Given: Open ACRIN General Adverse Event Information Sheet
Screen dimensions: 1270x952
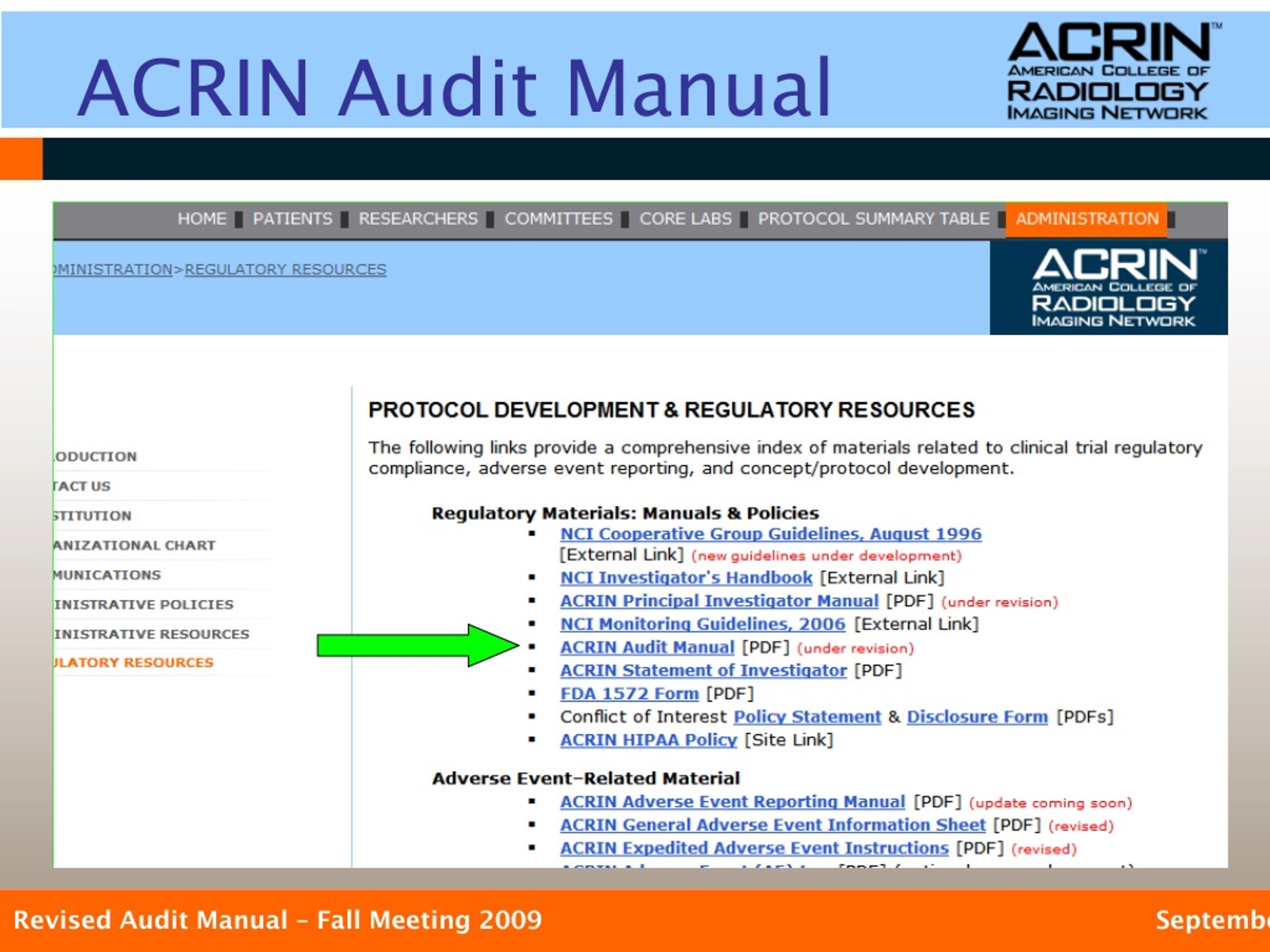Looking at the screenshot, I should coord(773,825).
